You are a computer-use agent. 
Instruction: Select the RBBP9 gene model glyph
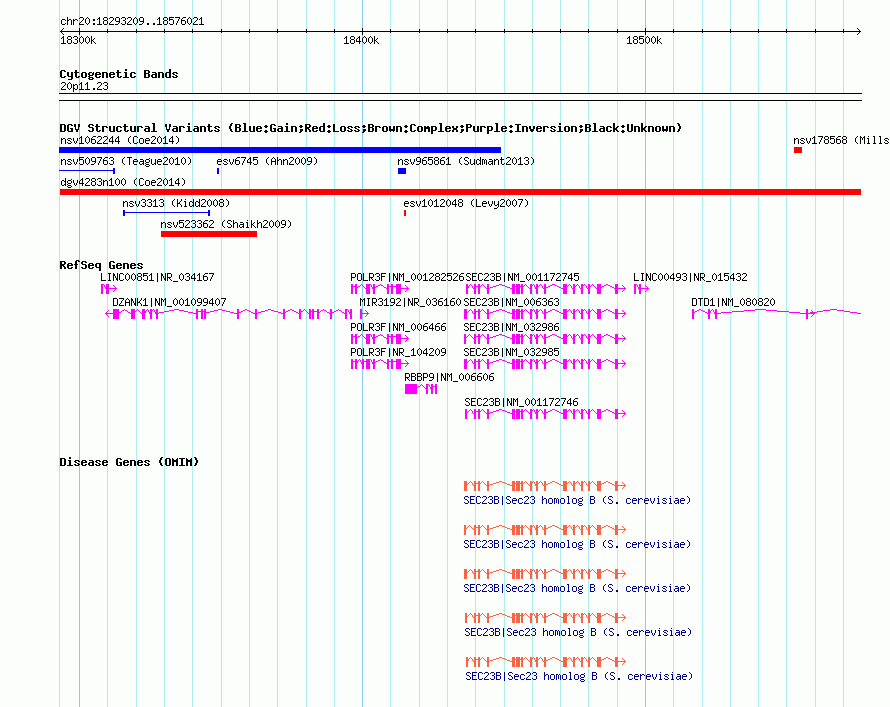click(421, 389)
